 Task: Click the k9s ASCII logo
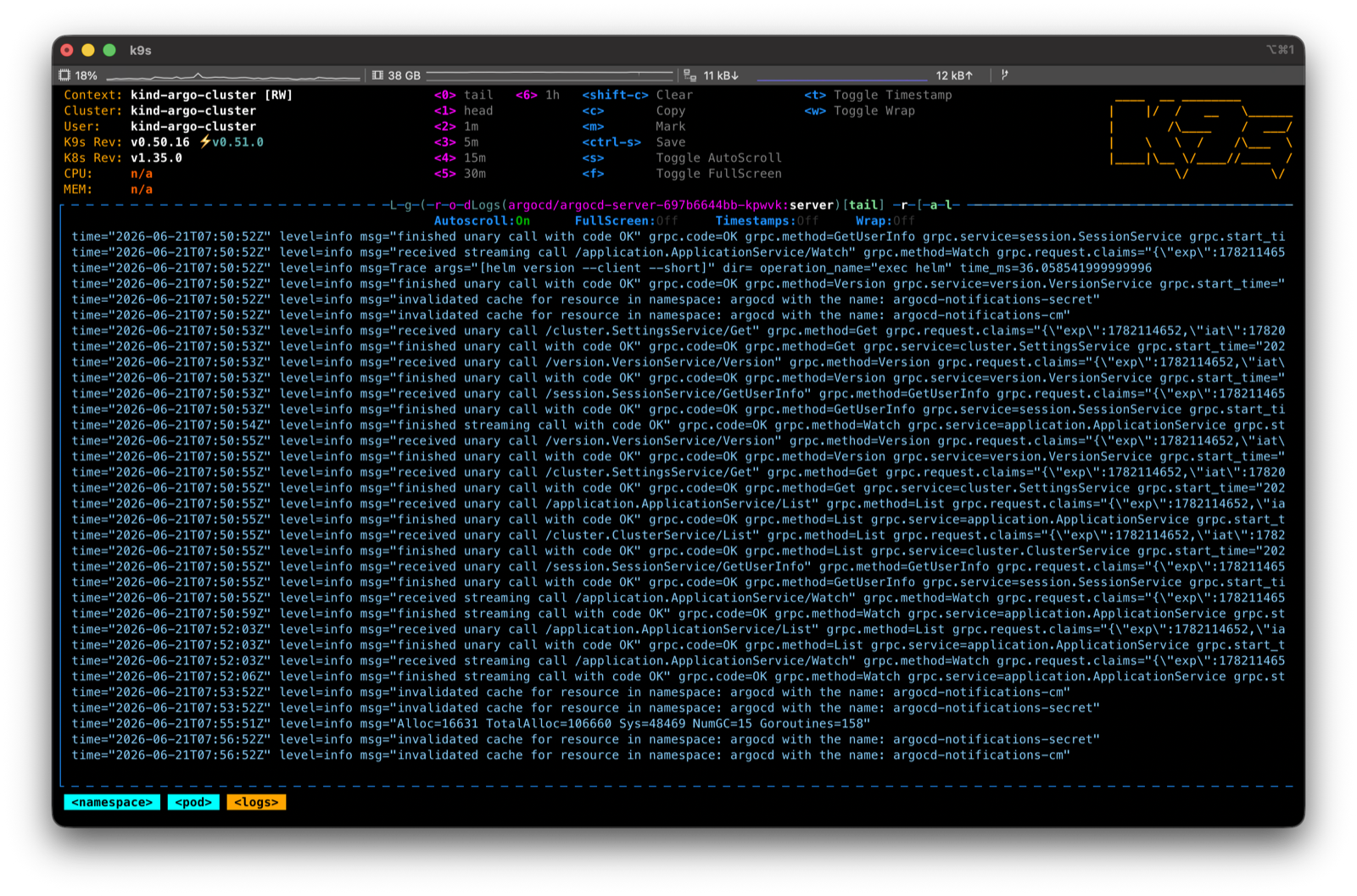point(1202,137)
